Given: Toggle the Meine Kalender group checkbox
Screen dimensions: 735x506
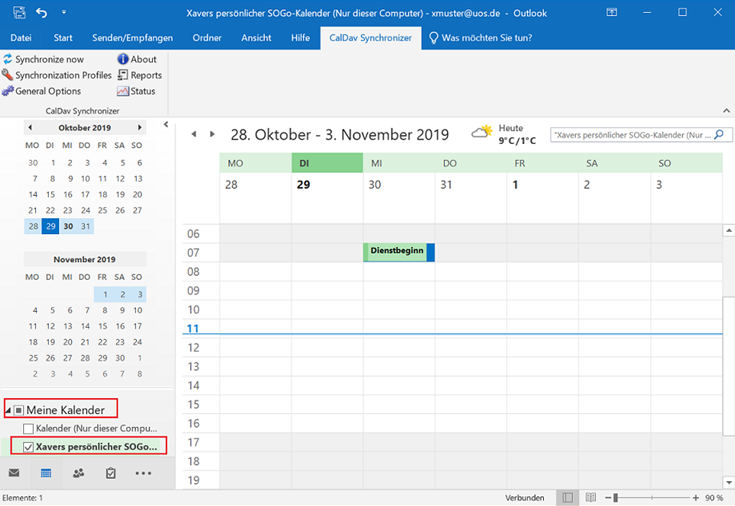Looking at the screenshot, I should [19, 409].
